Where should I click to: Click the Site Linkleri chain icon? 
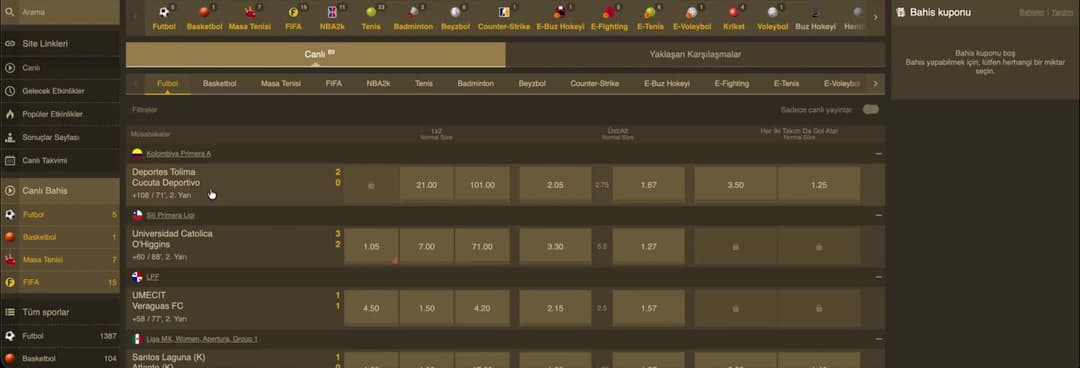10,43
